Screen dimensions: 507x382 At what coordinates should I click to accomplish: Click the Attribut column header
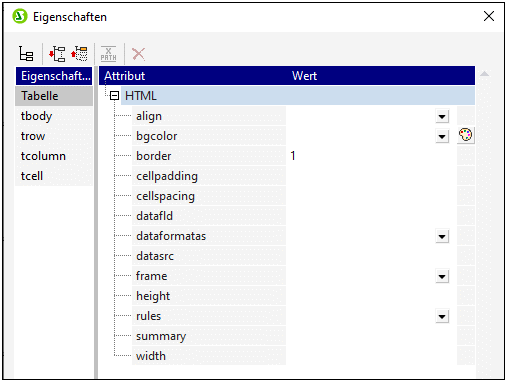(x=193, y=76)
